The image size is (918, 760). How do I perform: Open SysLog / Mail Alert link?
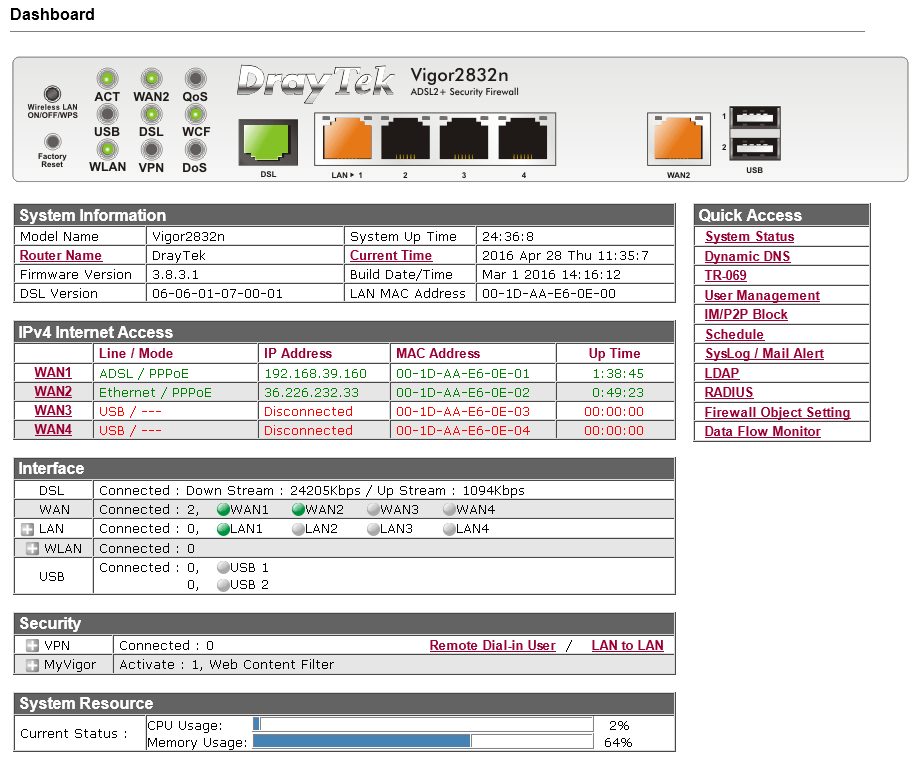point(764,354)
